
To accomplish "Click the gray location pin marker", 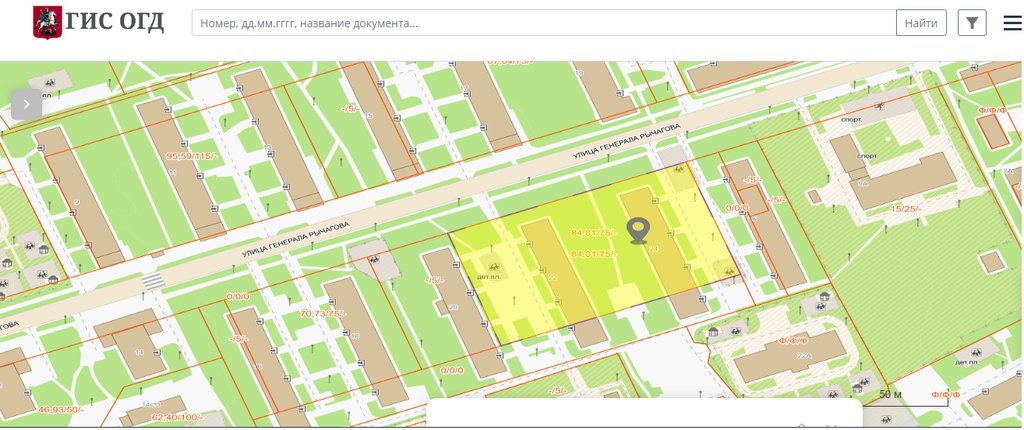I will click(638, 230).
